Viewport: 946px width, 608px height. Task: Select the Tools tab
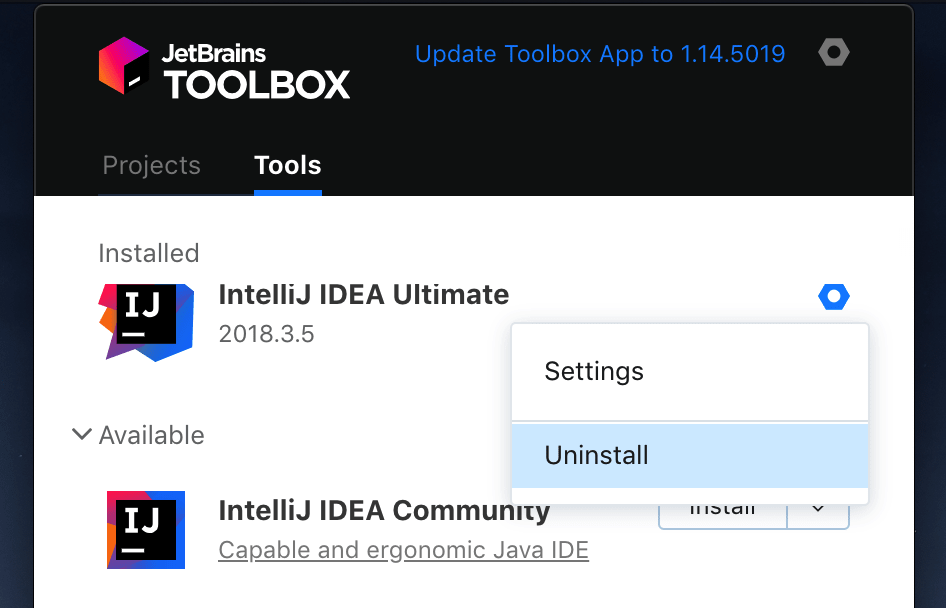click(x=287, y=165)
